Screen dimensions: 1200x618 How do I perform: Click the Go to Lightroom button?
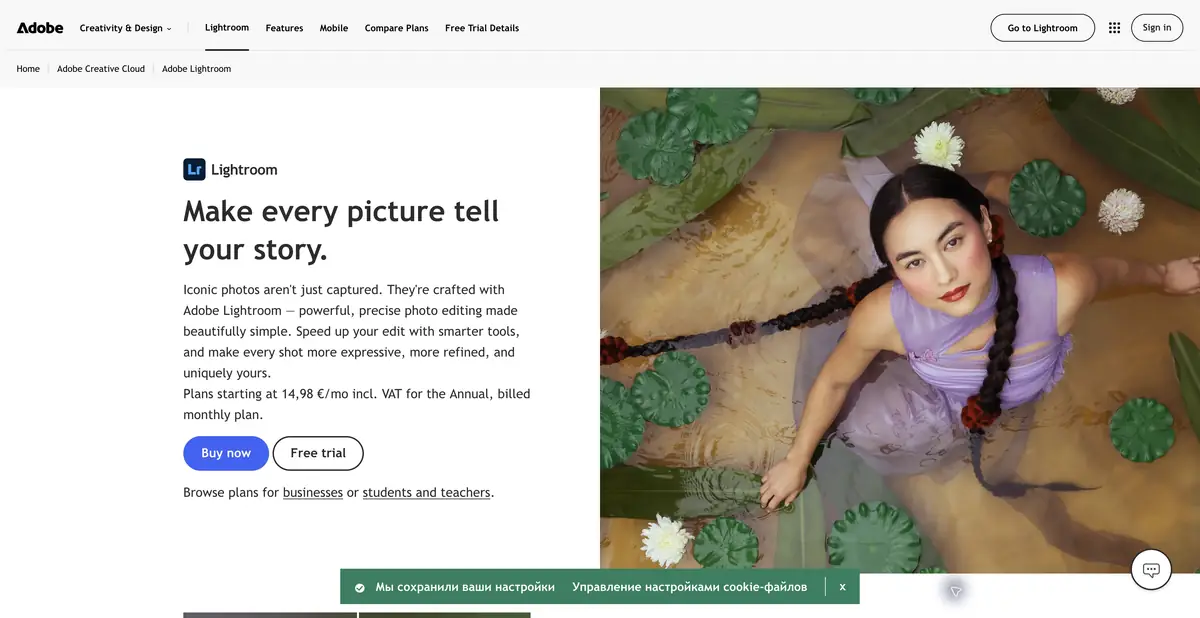[1043, 28]
